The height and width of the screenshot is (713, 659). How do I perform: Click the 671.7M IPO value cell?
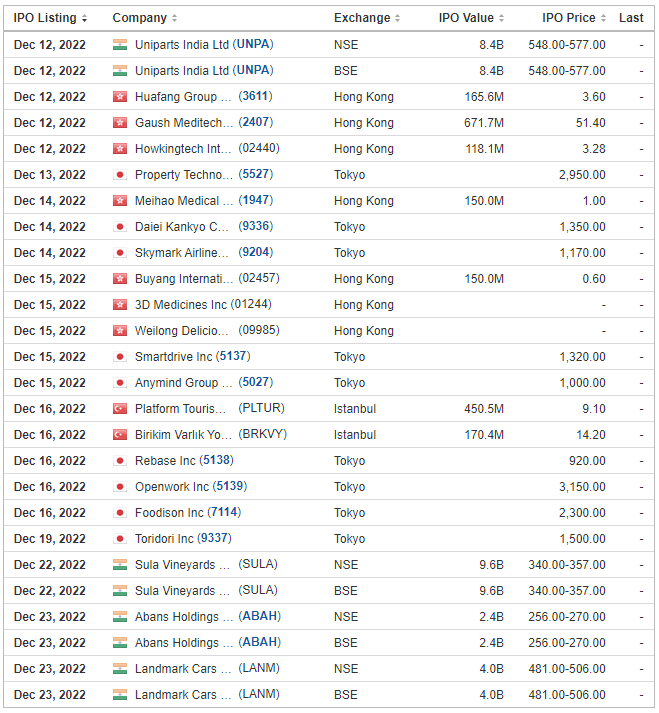pos(484,123)
